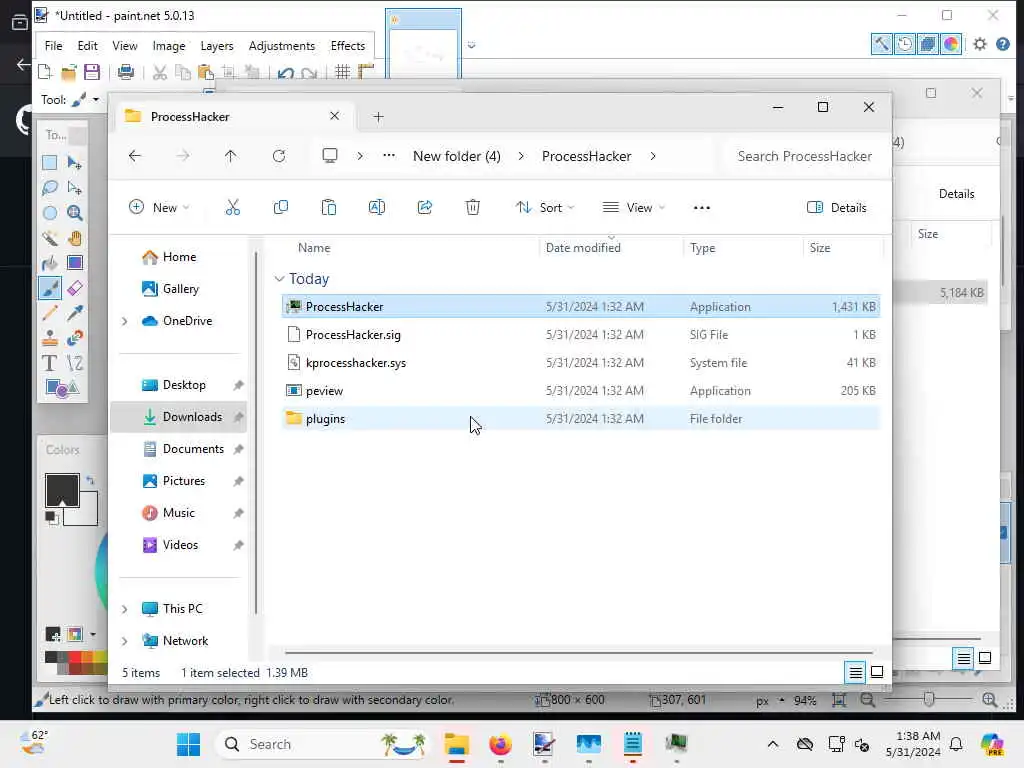Open the File menu
The image size is (1024, 768).
(54, 46)
